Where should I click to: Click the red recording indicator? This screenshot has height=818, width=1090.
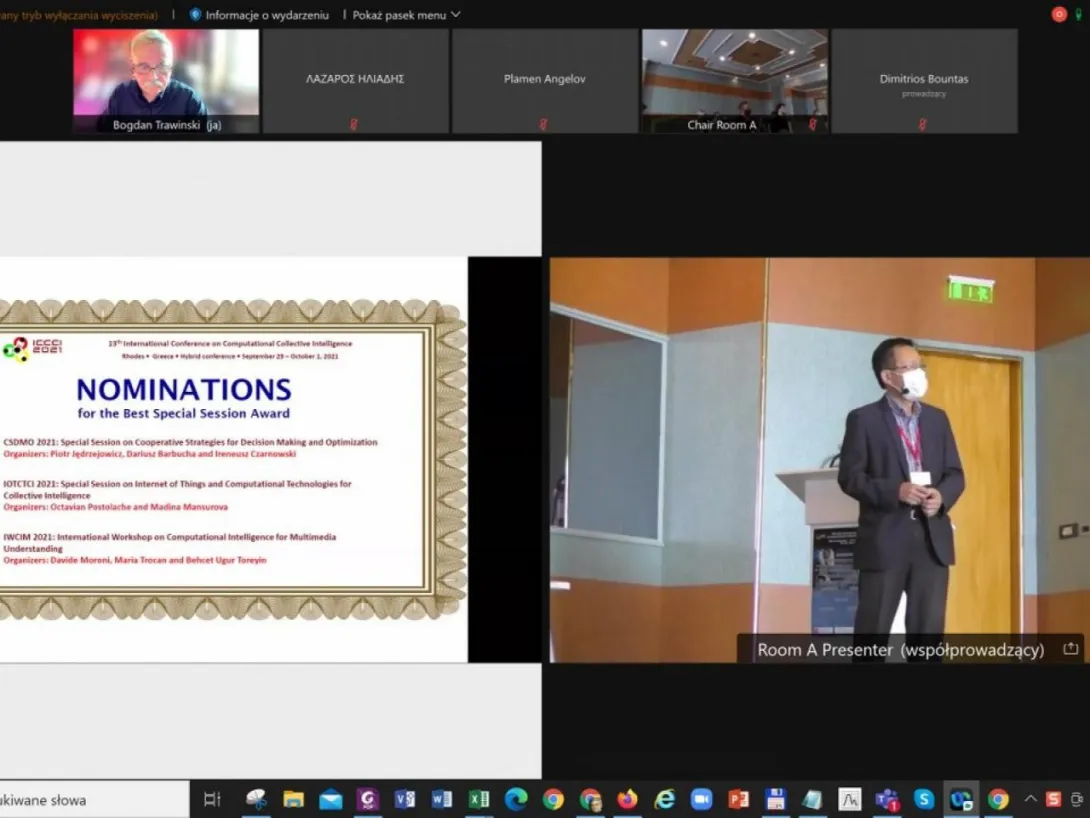(1059, 14)
